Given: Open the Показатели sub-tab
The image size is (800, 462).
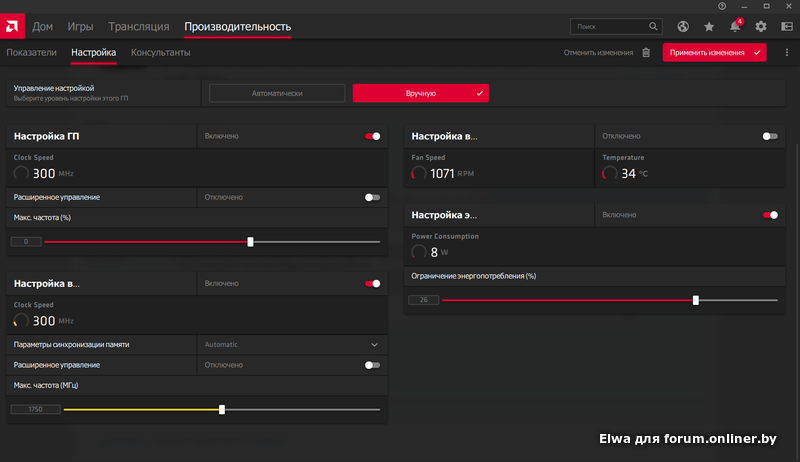Looking at the screenshot, I should click(30, 52).
